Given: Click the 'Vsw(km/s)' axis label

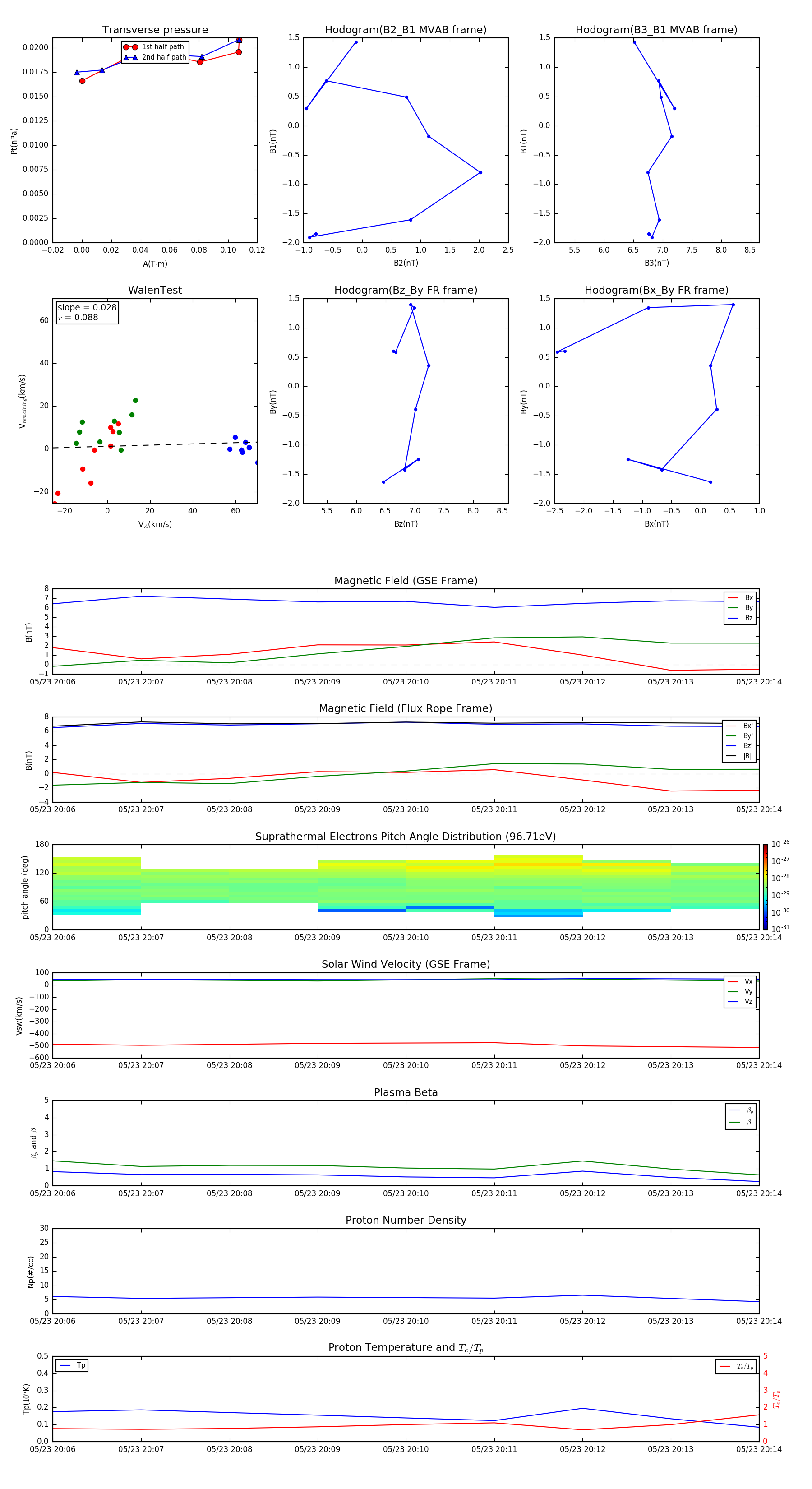Looking at the screenshot, I should 19,1016.
